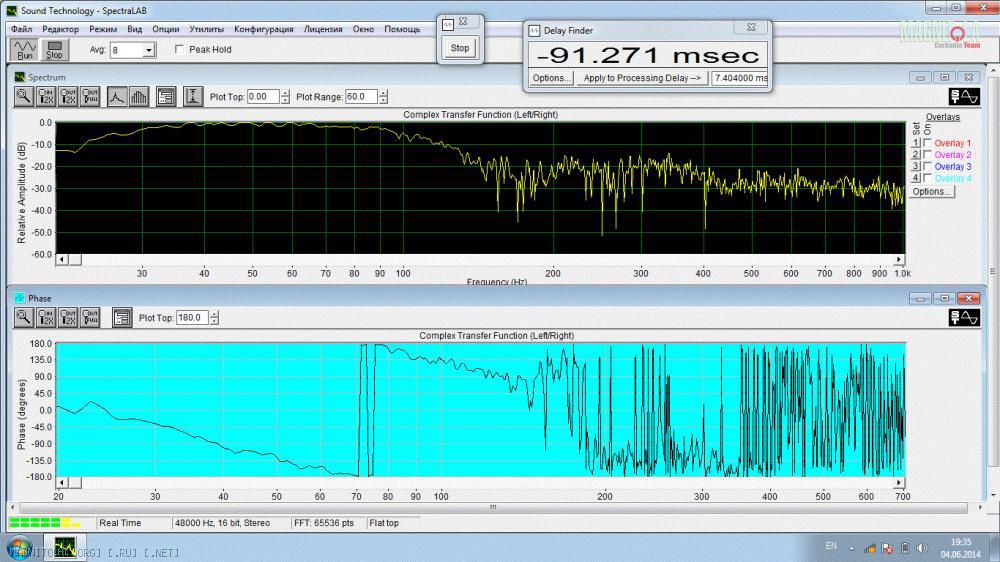Click the Run toolbar button

24,50
